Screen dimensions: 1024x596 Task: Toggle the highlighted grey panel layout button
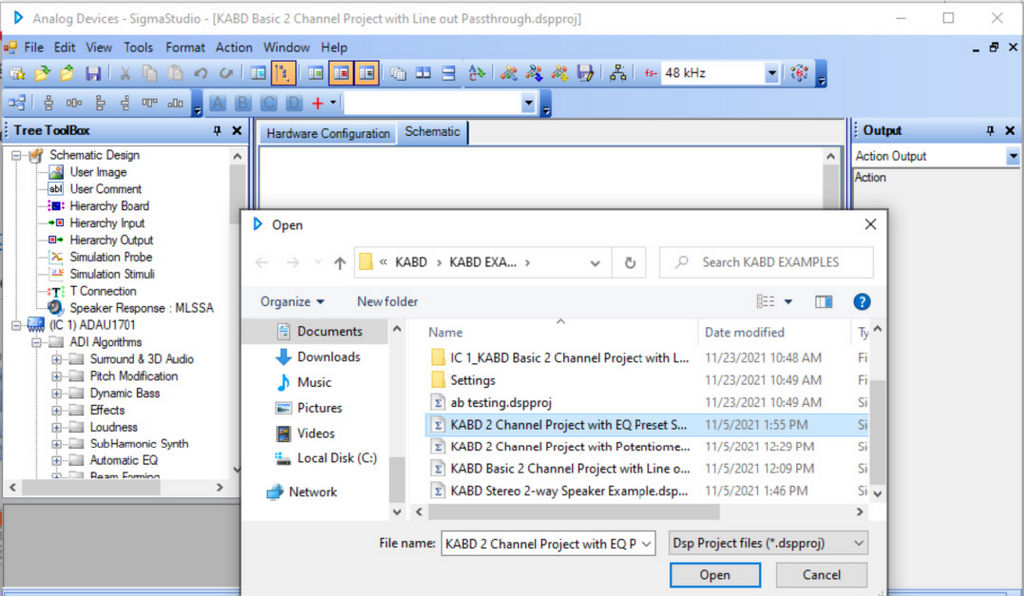coord(366,73)
